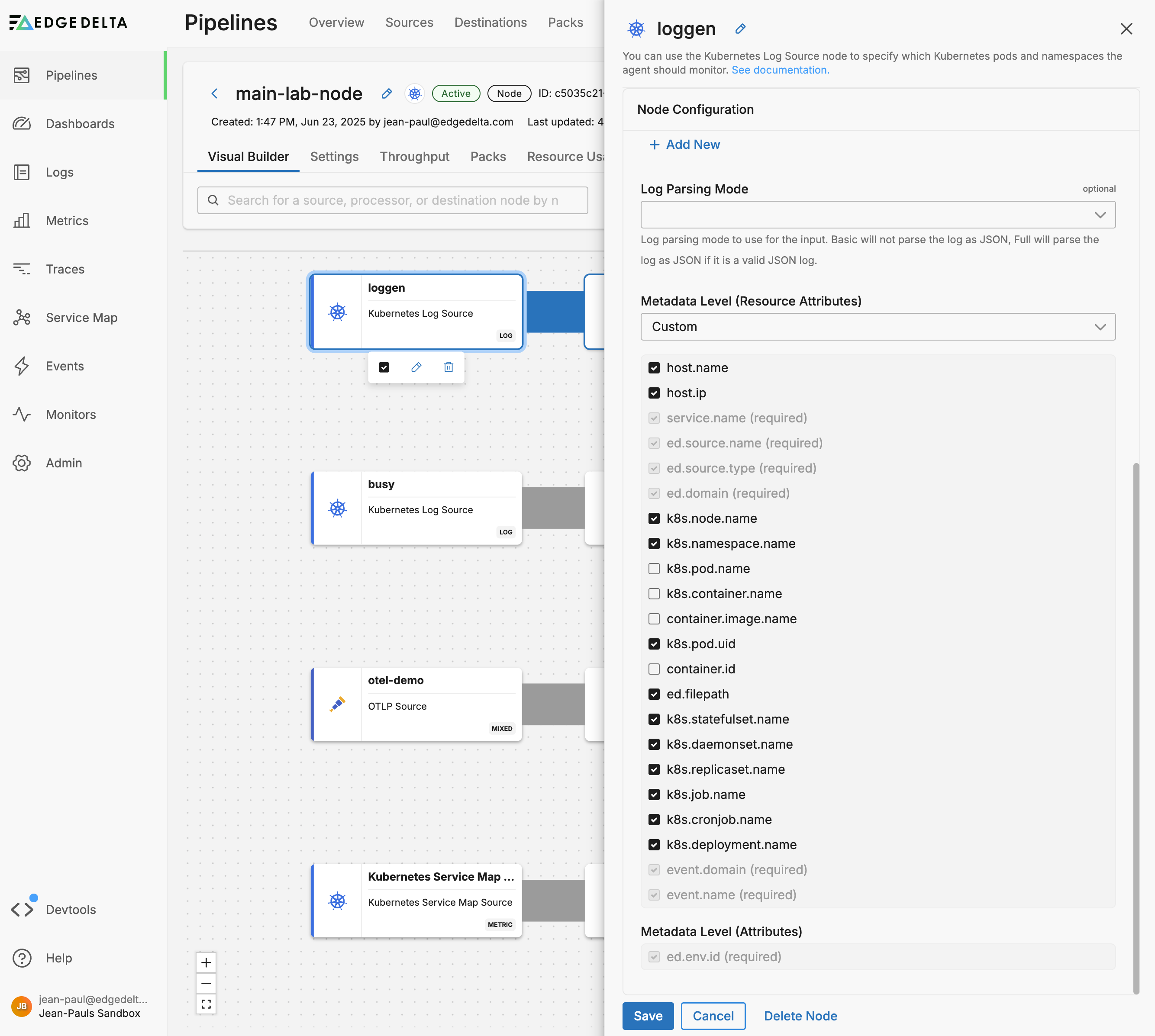Click the Kubernetes icon next to Active badge

[x=415, y=93]
